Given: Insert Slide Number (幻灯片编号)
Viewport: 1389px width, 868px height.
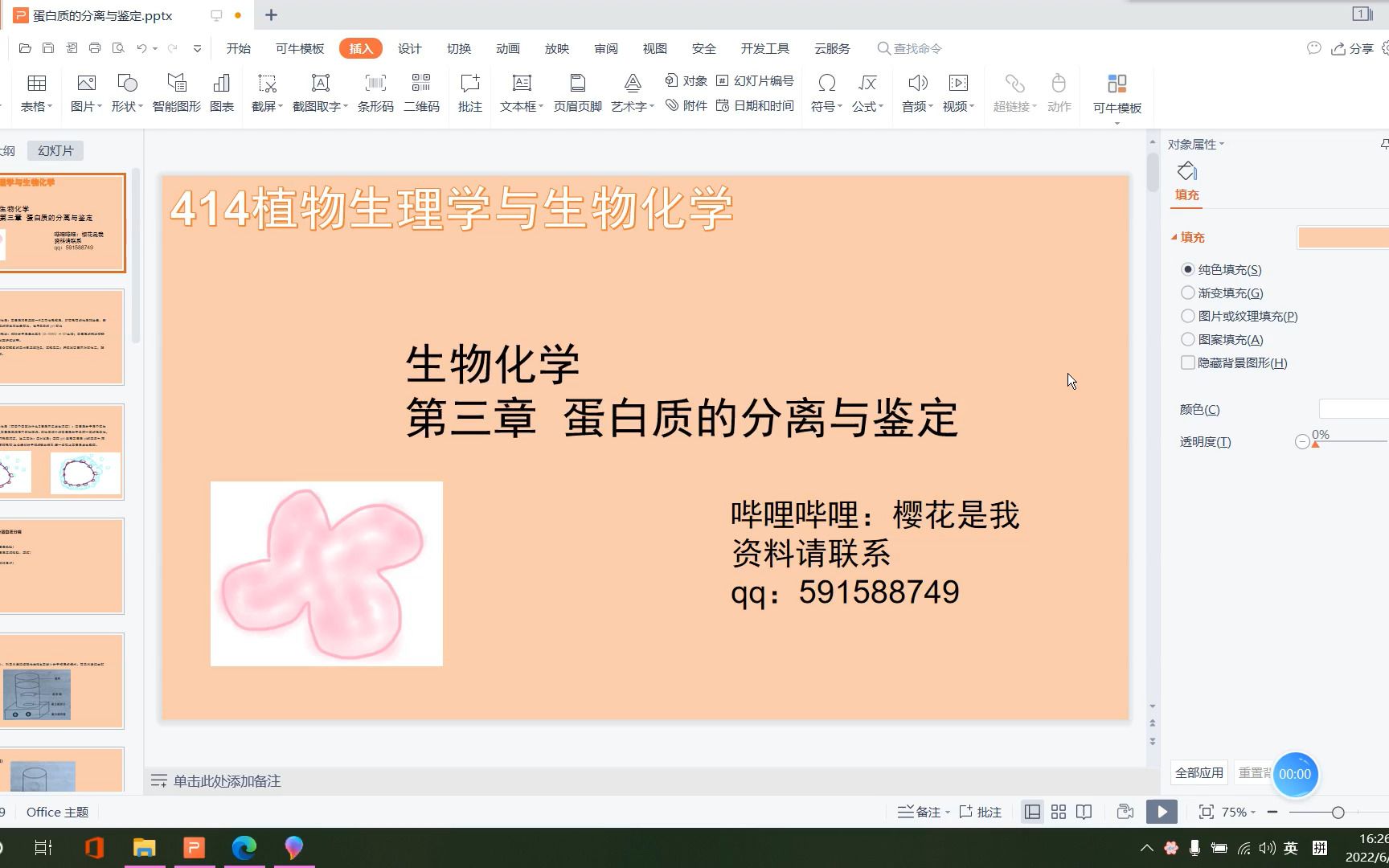Looking at the screenshot, I should point(755,80).
